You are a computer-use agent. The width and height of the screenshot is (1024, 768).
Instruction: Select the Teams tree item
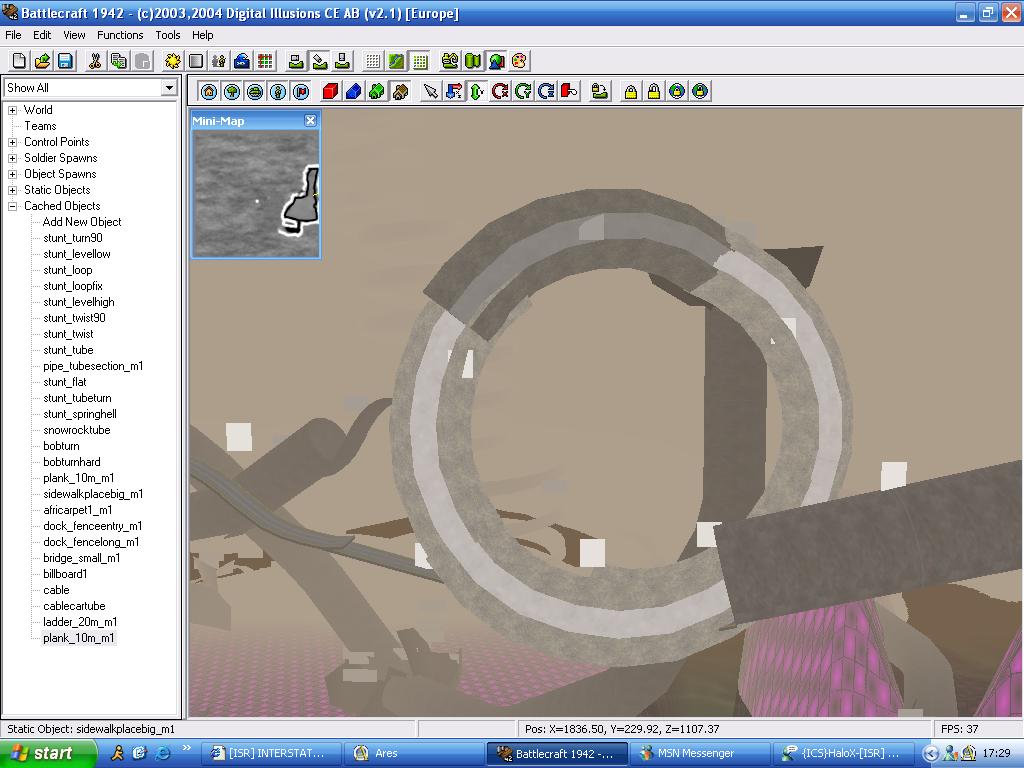pos(40,126)
